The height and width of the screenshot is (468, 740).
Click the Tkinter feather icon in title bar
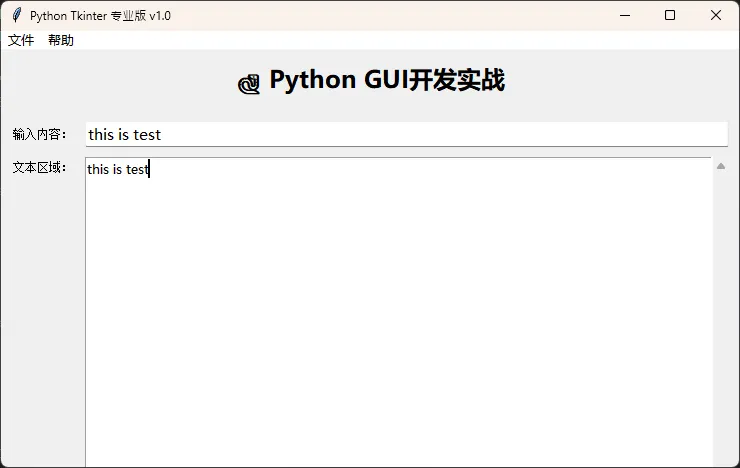point(16,15)
